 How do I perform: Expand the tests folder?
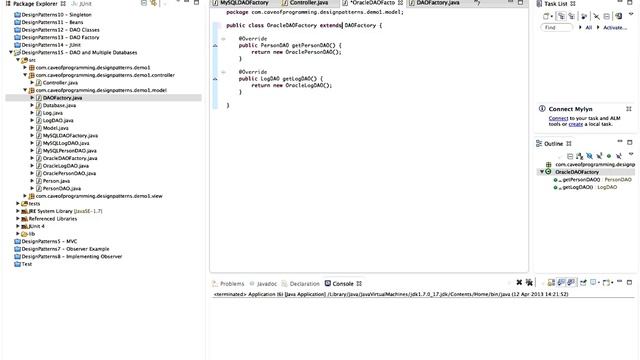coord(18,204)
